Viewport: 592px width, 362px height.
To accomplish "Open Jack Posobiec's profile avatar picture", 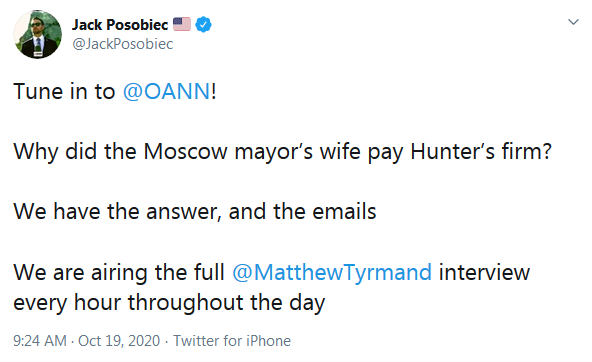I will pos(37,34).
